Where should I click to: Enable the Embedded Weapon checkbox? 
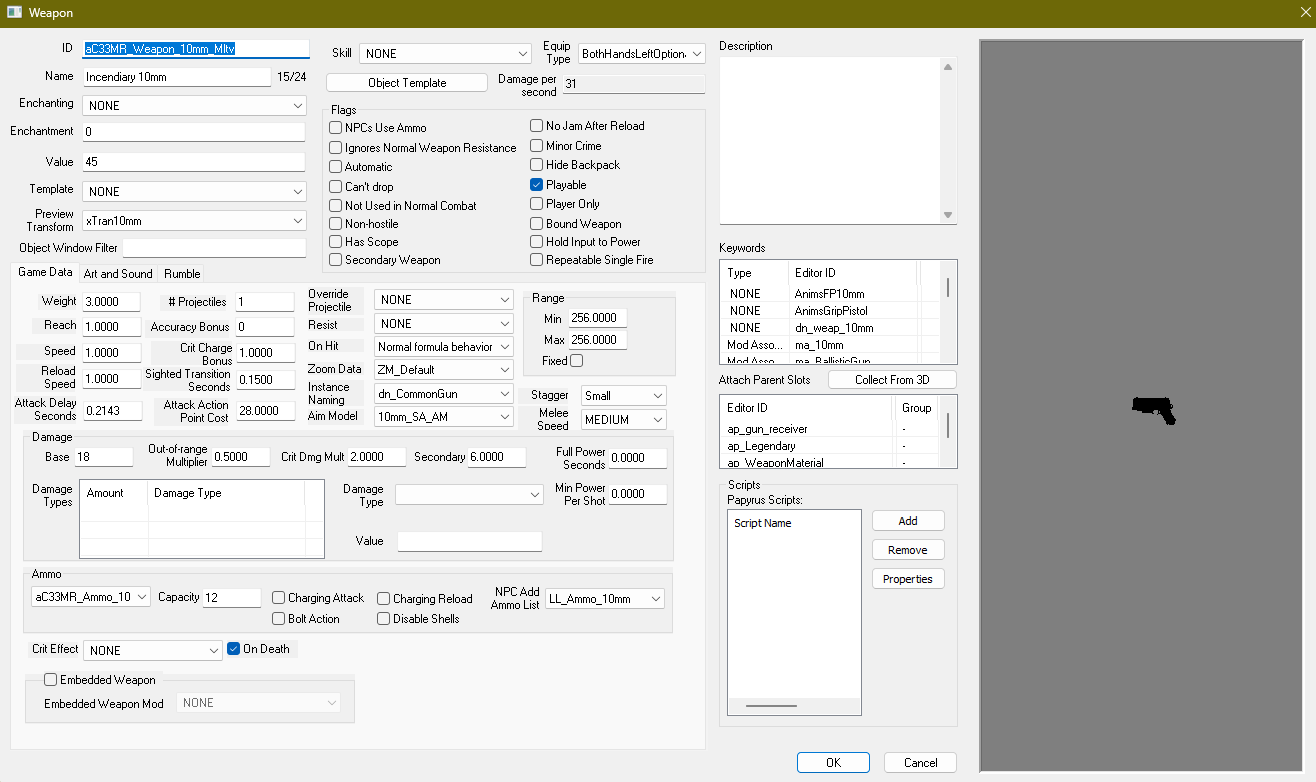pos(51,680)
